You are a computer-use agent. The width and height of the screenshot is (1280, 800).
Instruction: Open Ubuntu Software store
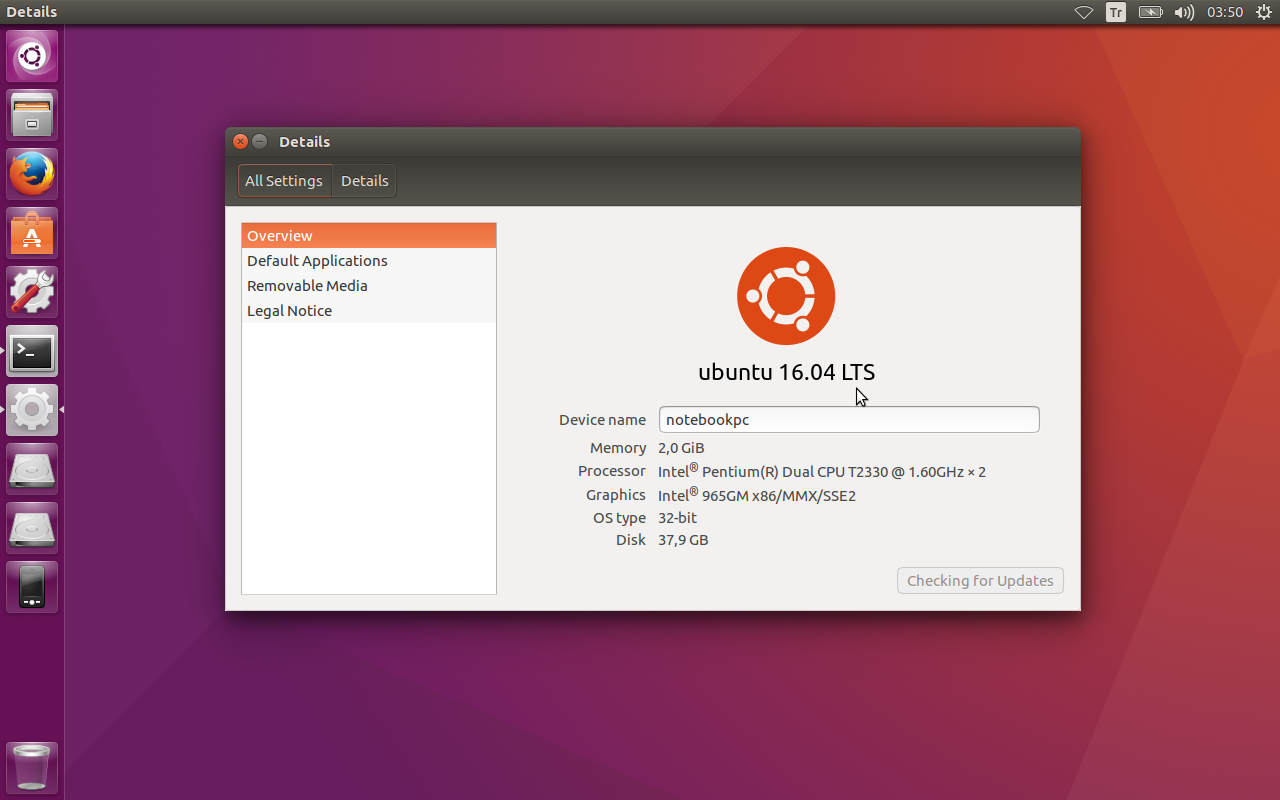(x=32, y=233)
